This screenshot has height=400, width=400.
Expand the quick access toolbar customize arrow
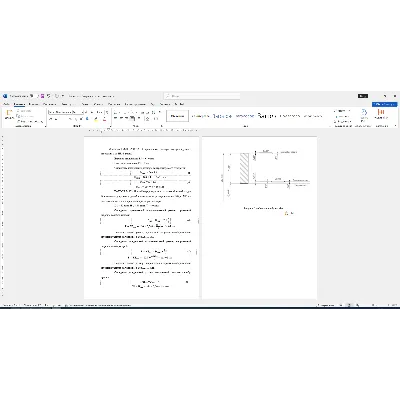coord(62,96)
